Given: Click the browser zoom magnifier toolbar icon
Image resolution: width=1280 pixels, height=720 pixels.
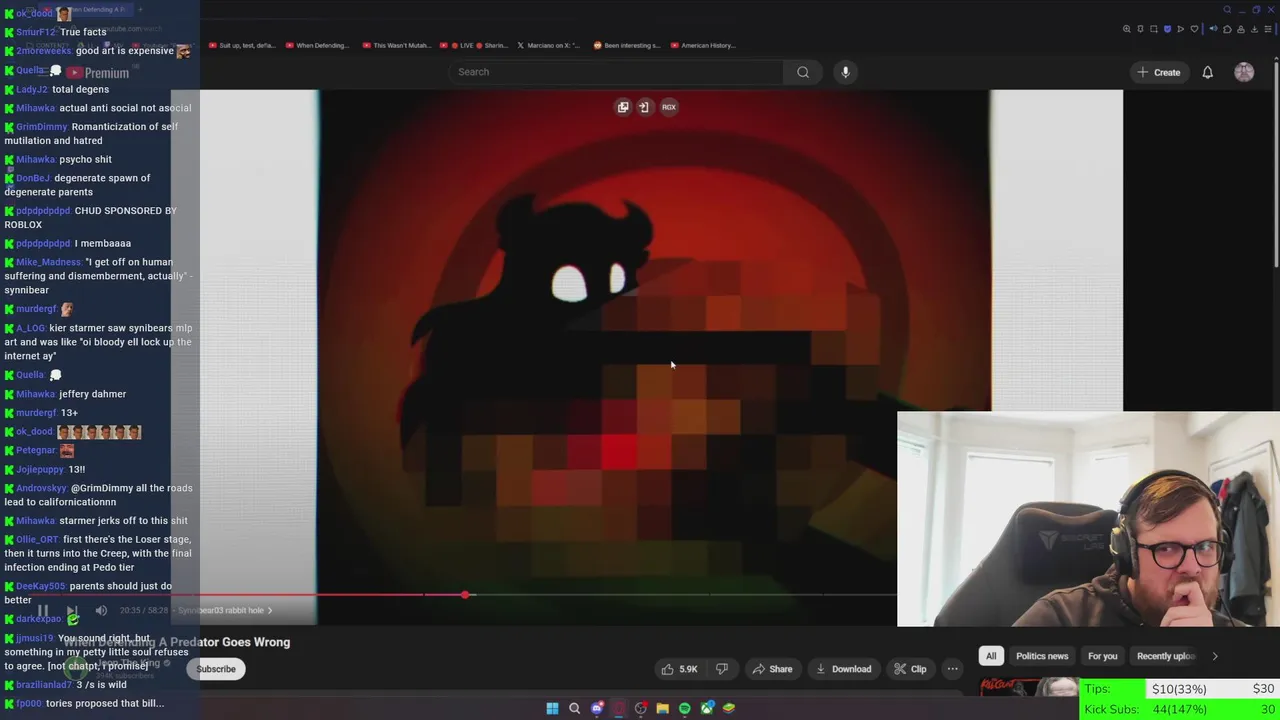Looking at the screenshot, I should [1127, 29].
